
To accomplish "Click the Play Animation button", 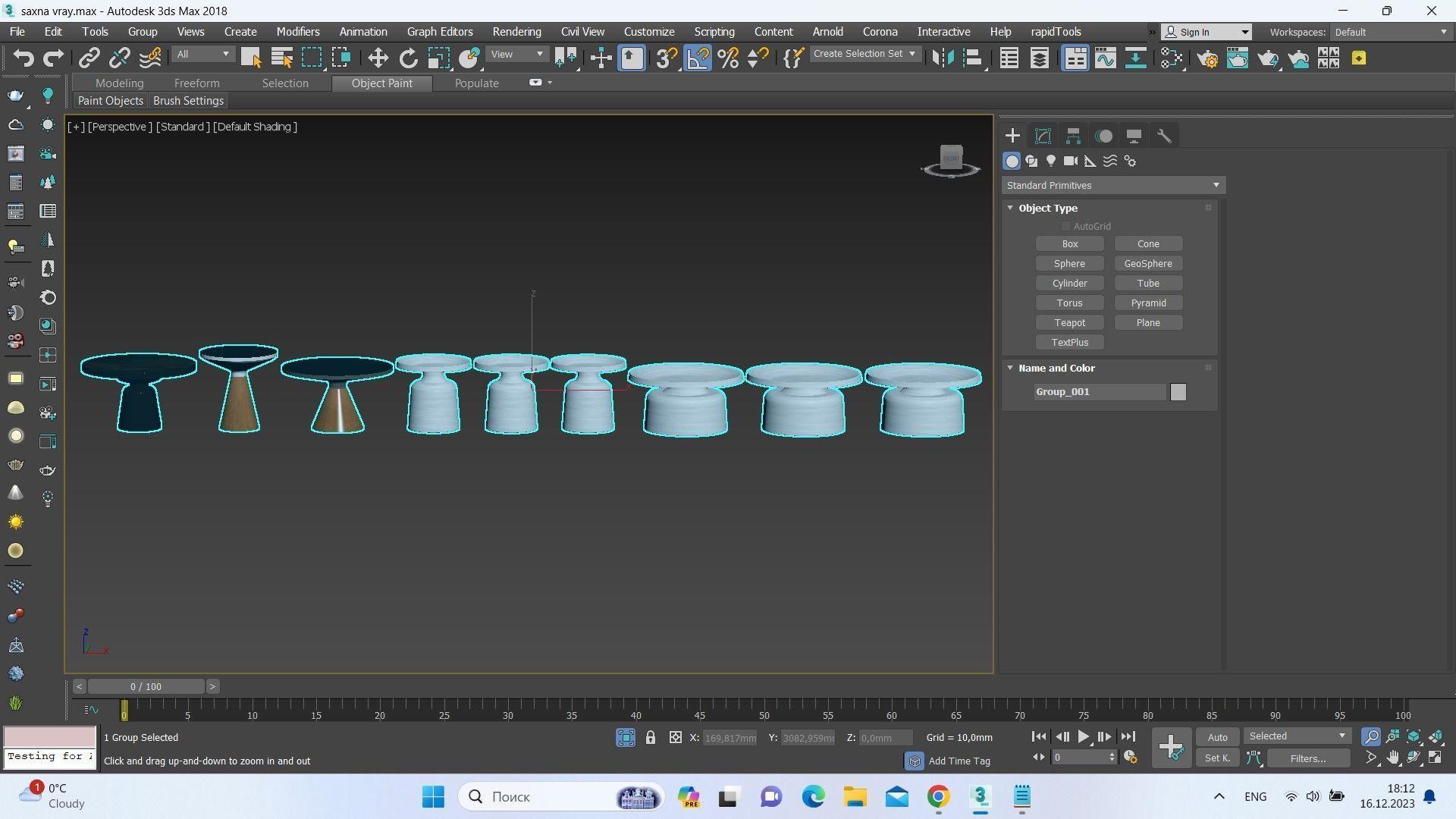I will pos(1083,736).
